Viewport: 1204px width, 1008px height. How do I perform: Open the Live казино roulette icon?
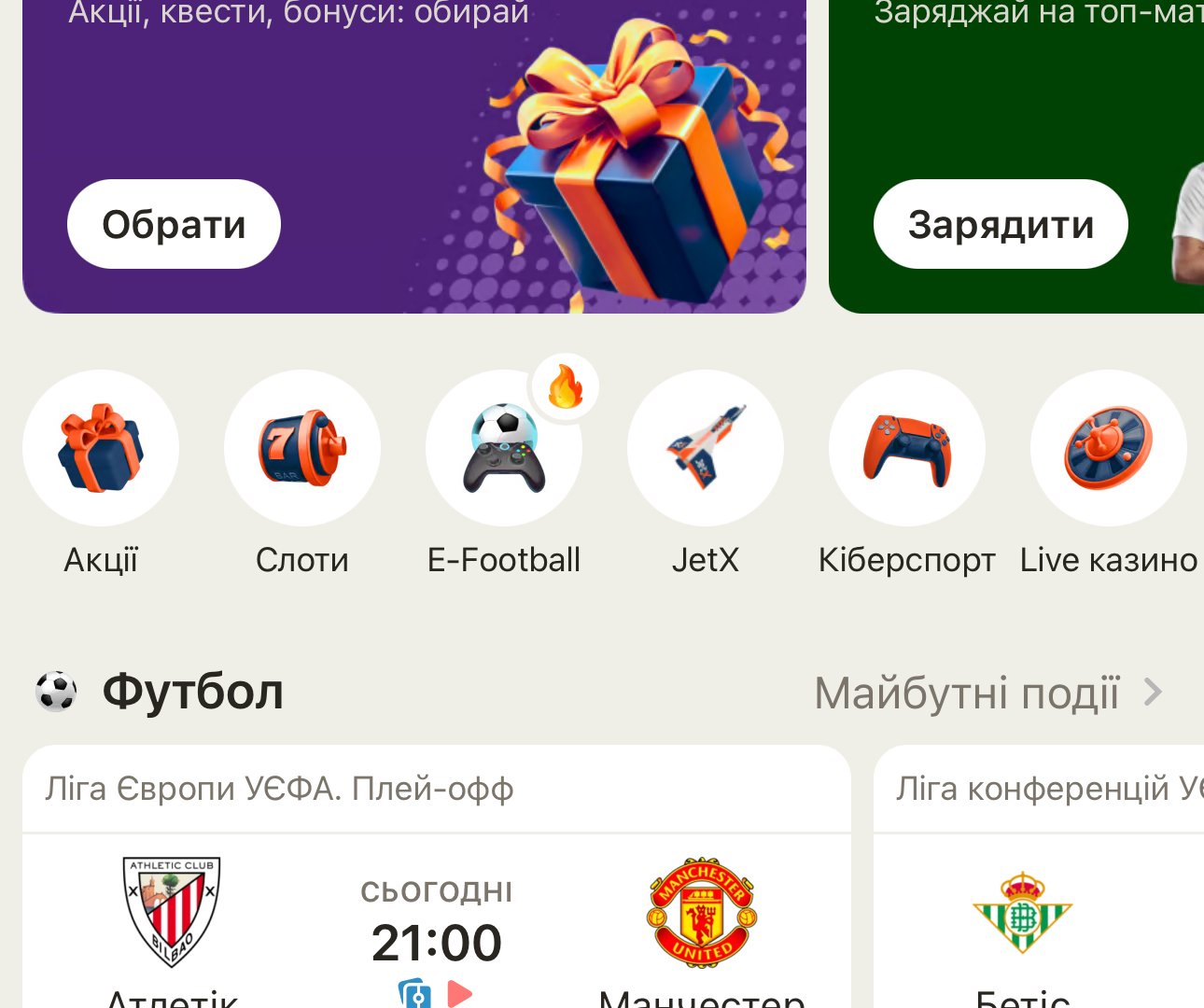[1109, 448]
